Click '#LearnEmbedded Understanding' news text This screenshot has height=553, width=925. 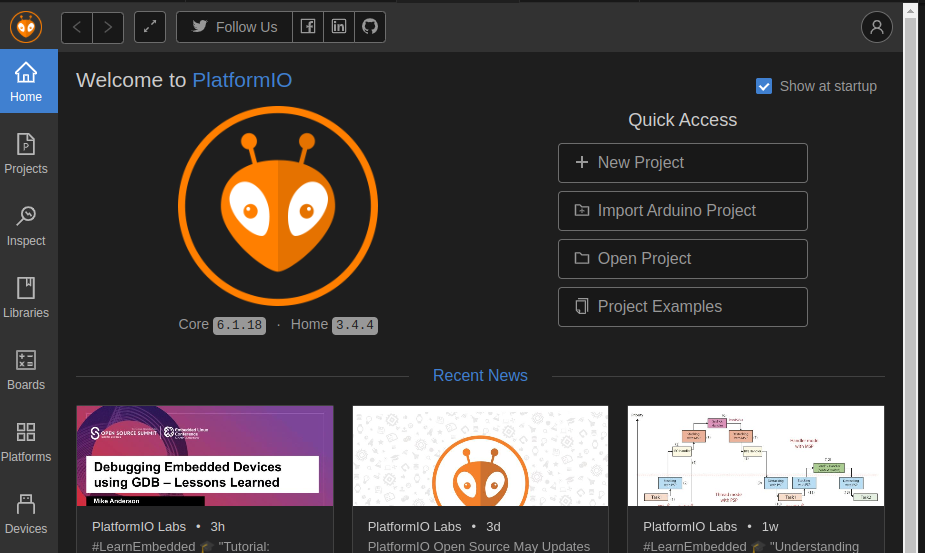pos(751,547)
